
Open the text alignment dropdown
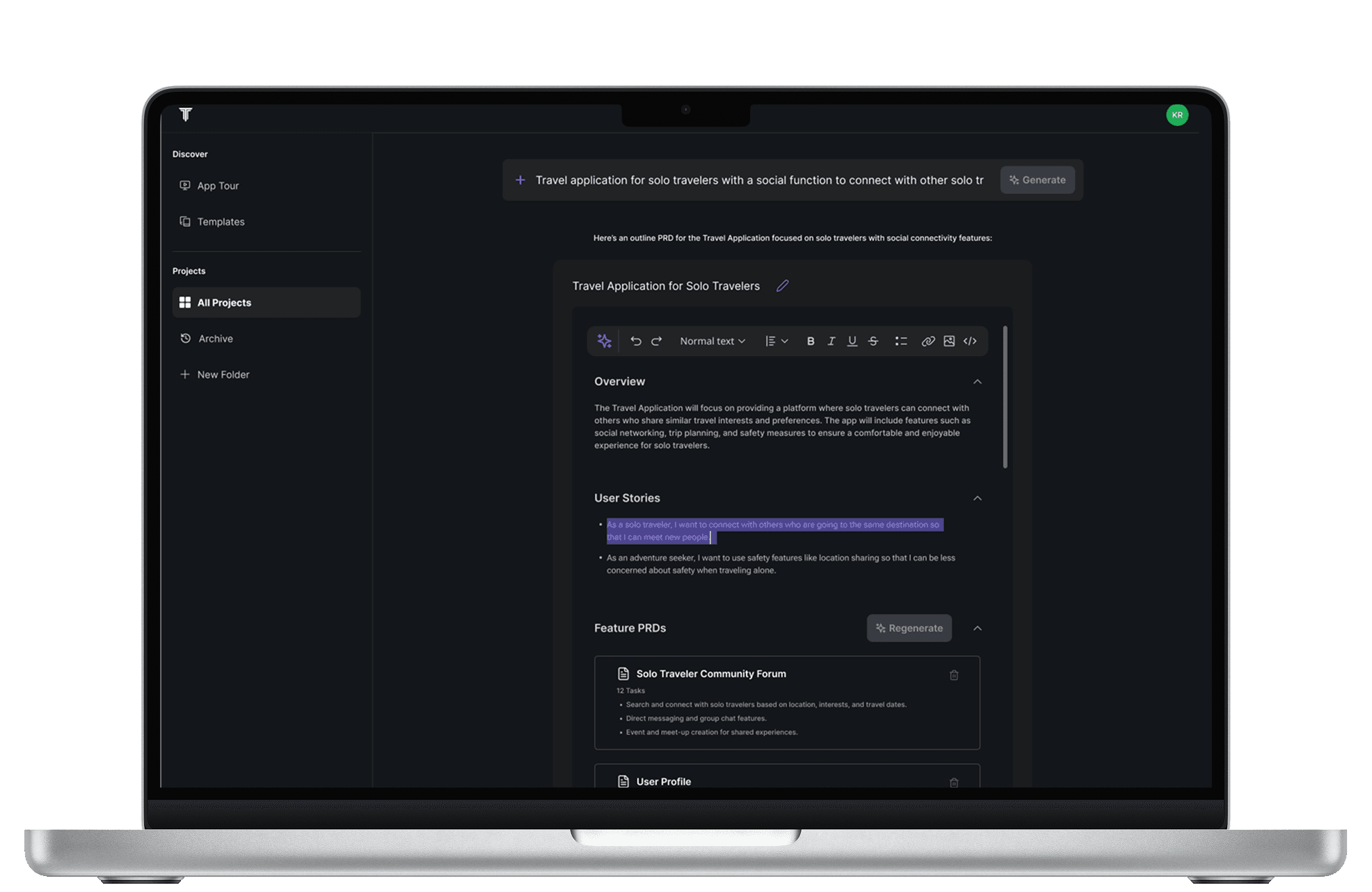pyautogui.click(x=776, y=341)
